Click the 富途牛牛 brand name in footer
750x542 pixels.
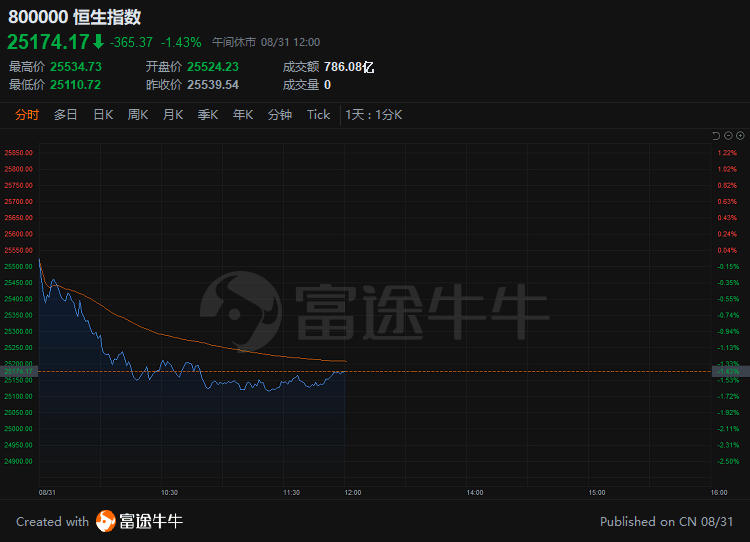151,521
